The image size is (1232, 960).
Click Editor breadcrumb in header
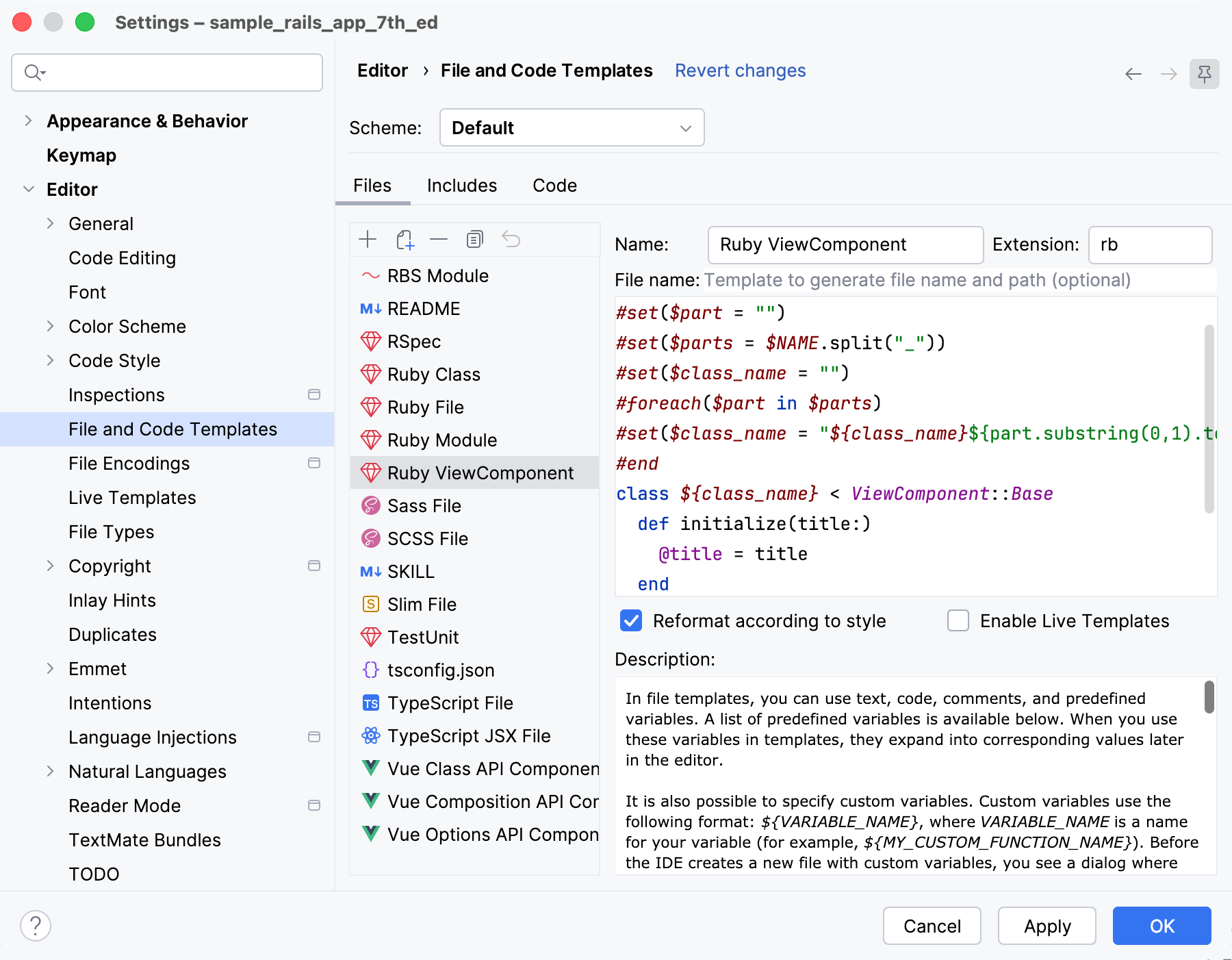coord(382,71)
